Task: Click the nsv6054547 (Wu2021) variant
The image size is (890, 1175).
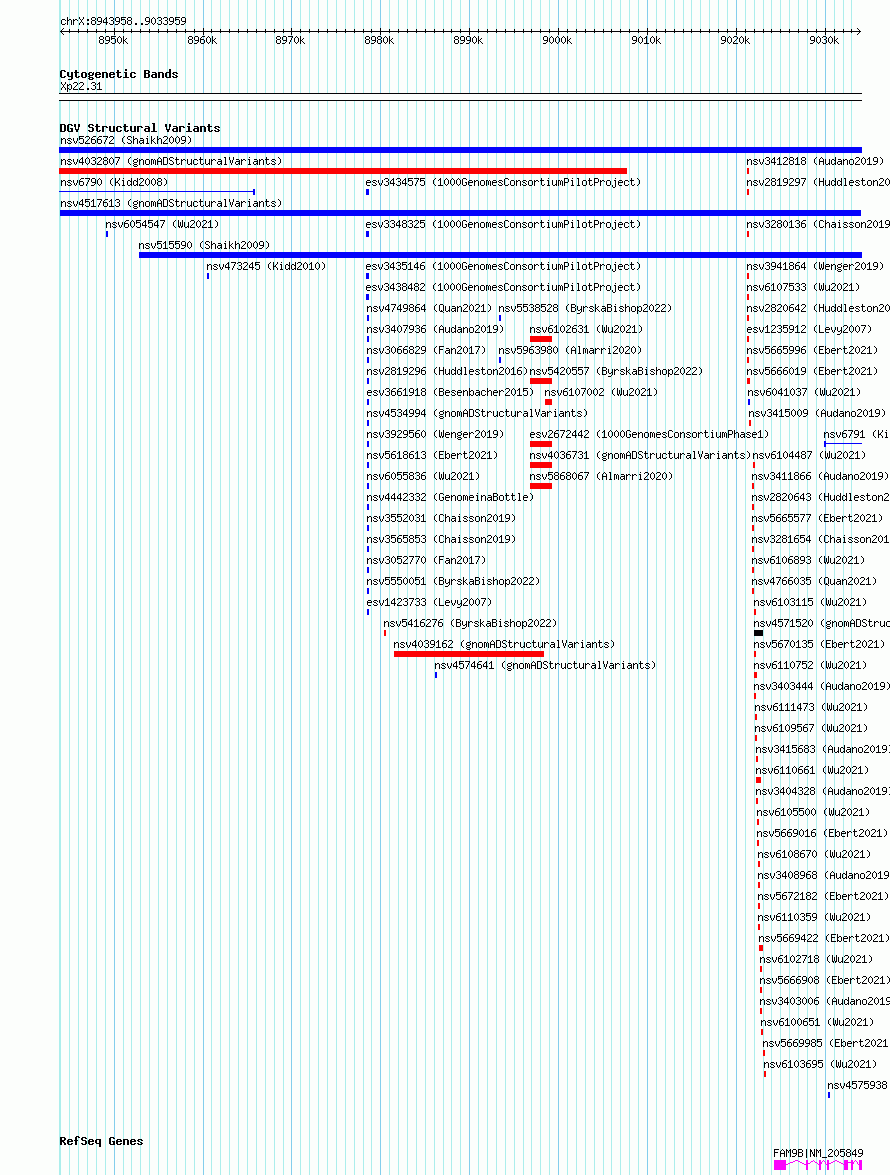Action: 162,224
